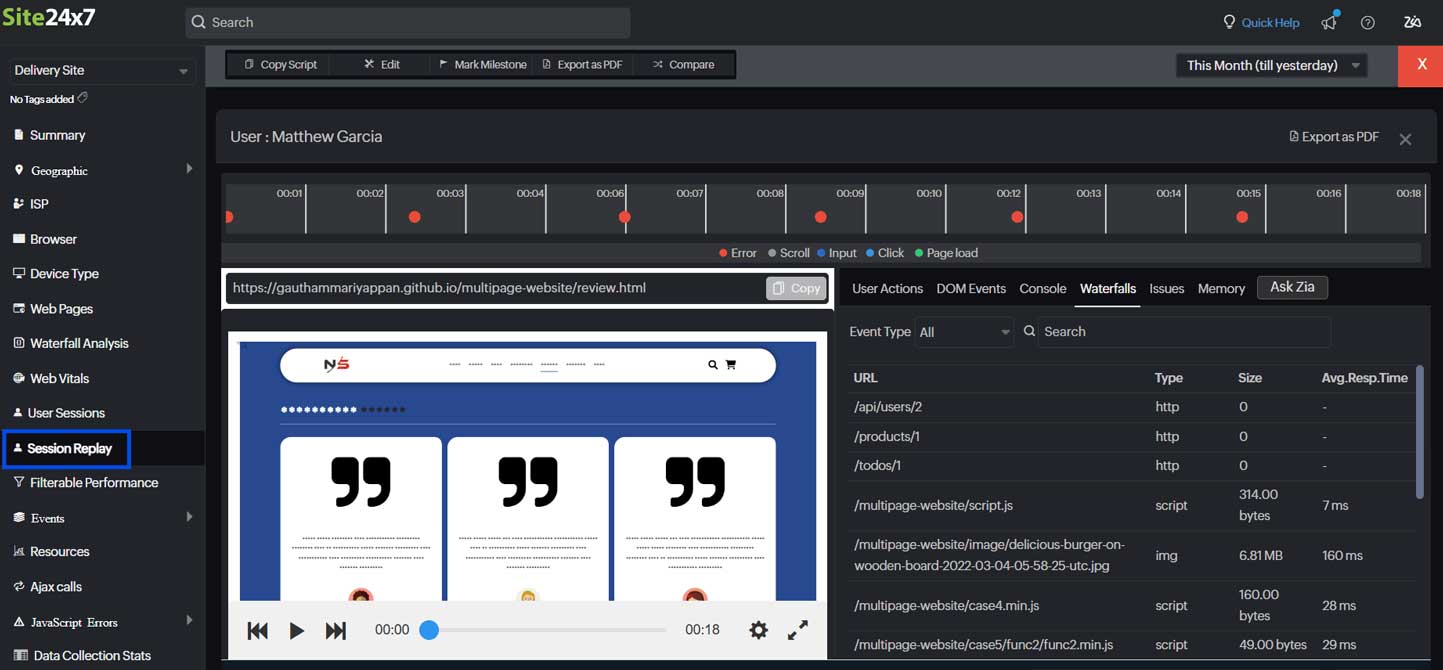Click the Ask Zia button
This screenshot has height=670, width=1443.
click(1292, 287)
